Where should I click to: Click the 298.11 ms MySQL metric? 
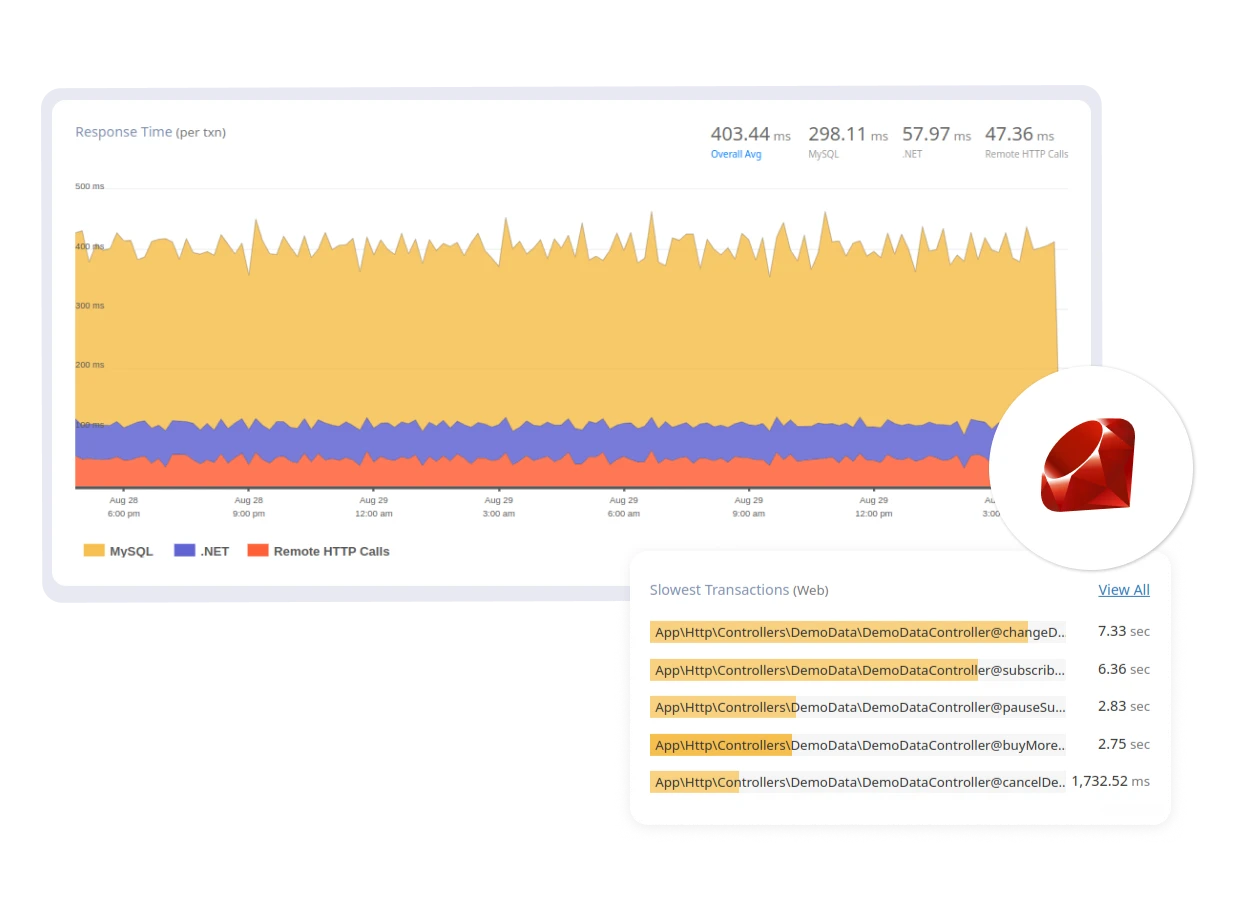(x=847, y=134)
